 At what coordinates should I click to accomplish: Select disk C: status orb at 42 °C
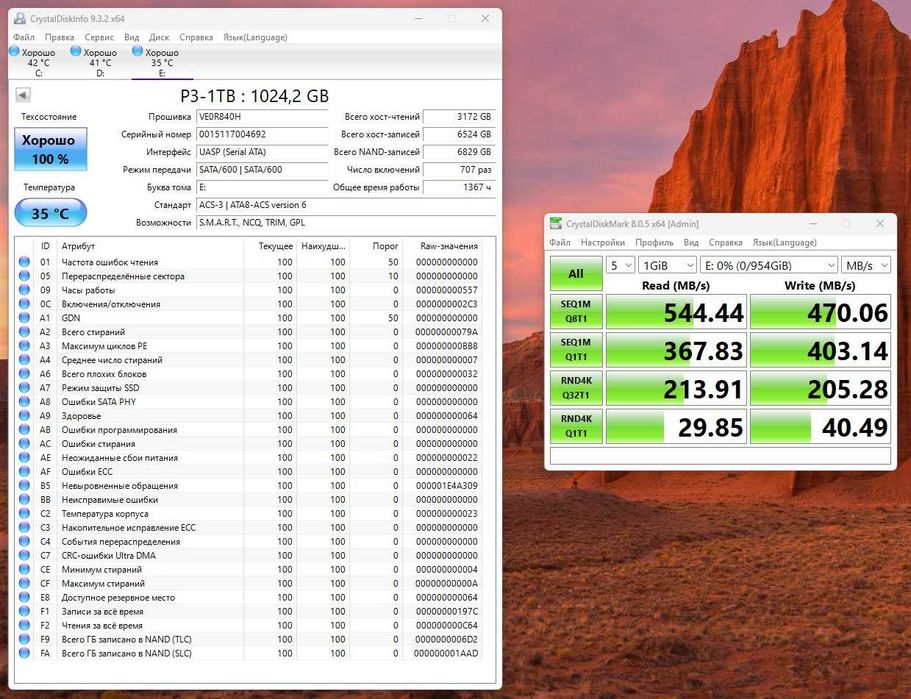15,51
